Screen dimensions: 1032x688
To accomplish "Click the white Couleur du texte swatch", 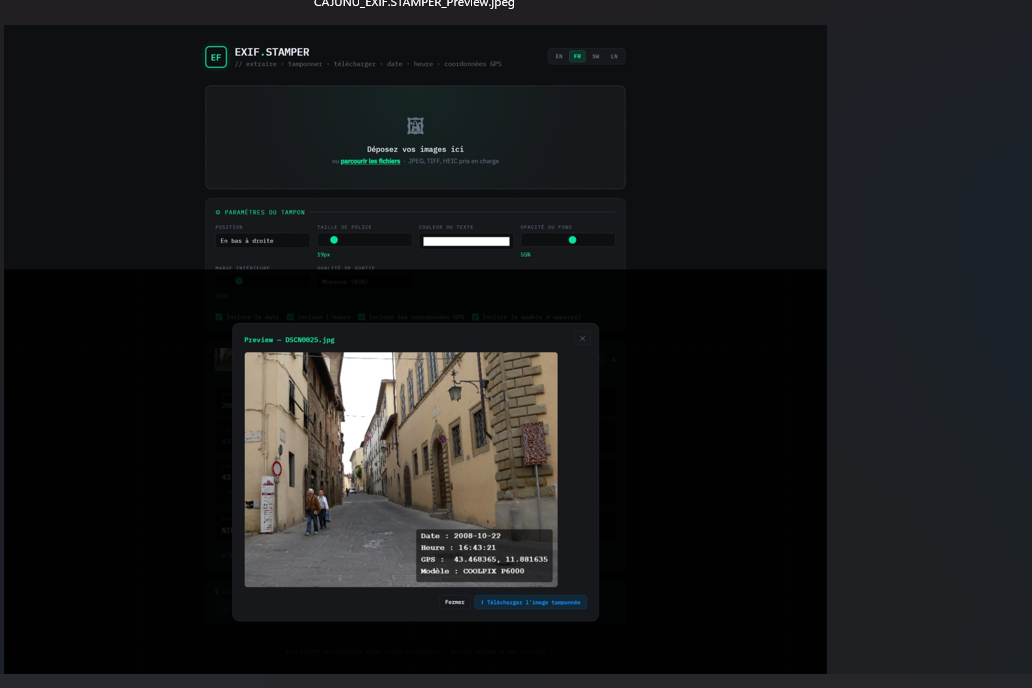I will (466, 241).
